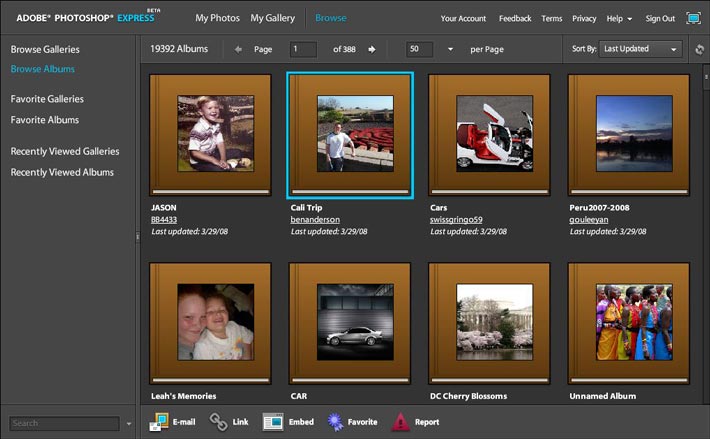Open the Cars album thumbnail
The image size is (710, 439).
488,133
